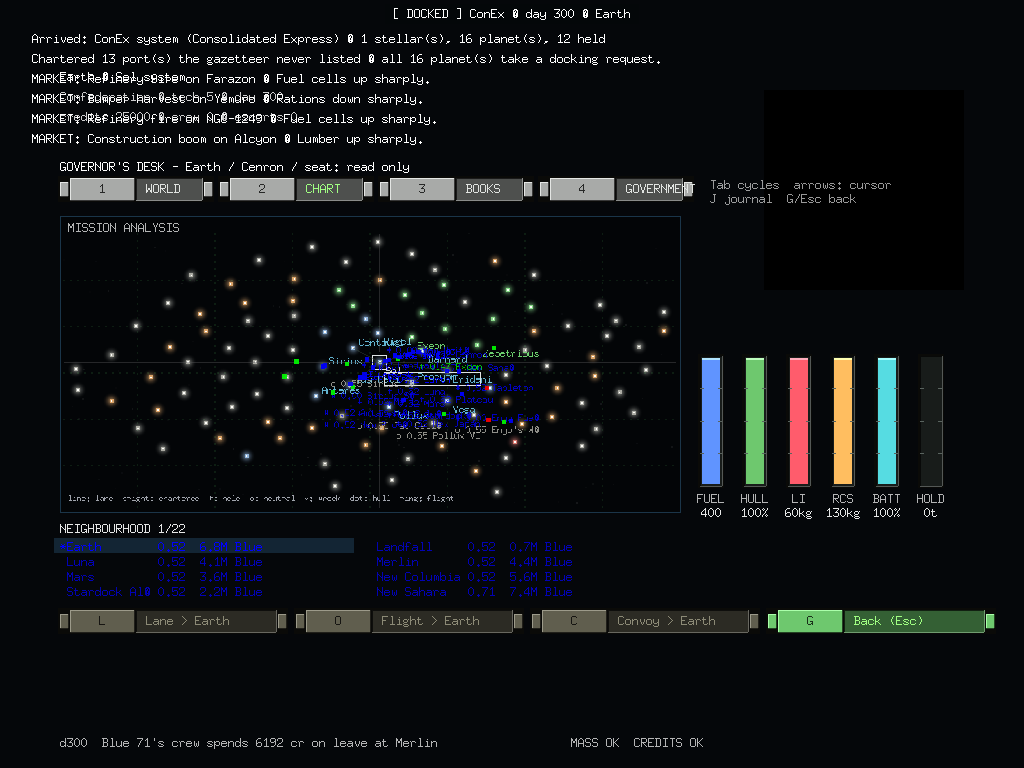This screenshot has width=1024, height=768.
Task: Hit the green Back (Esc) button
Action: [x=881, y=621]
